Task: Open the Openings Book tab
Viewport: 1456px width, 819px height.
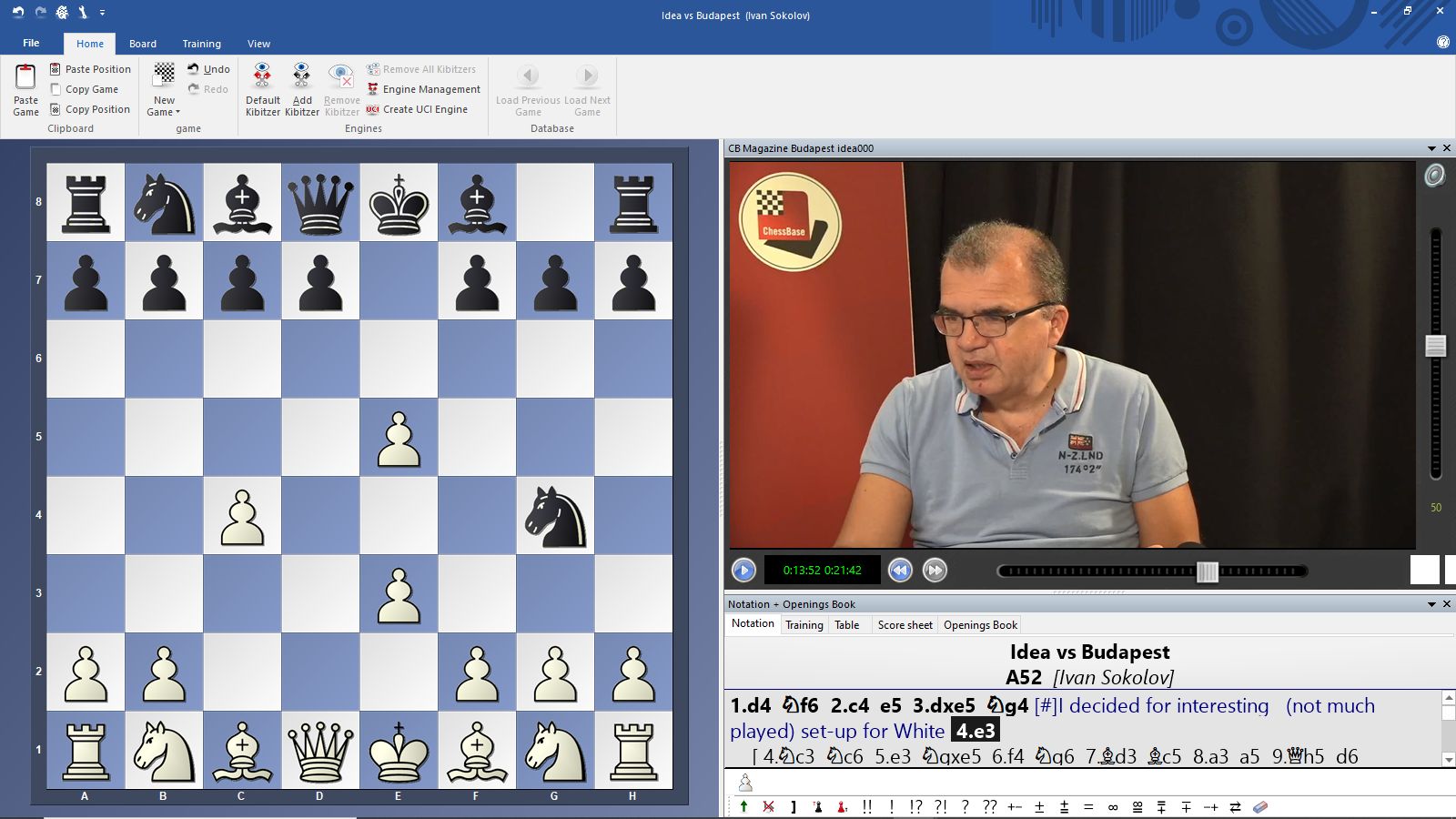Action: (x=980, y=625)
